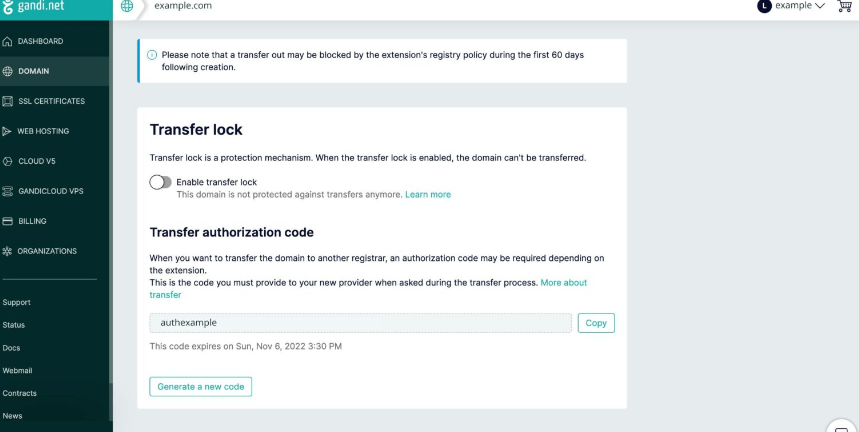Image resolution: width=859 pixels, height=432 pixels.
Task: Click the SSL Certificates sidebar icon
Action: point(8,101)
